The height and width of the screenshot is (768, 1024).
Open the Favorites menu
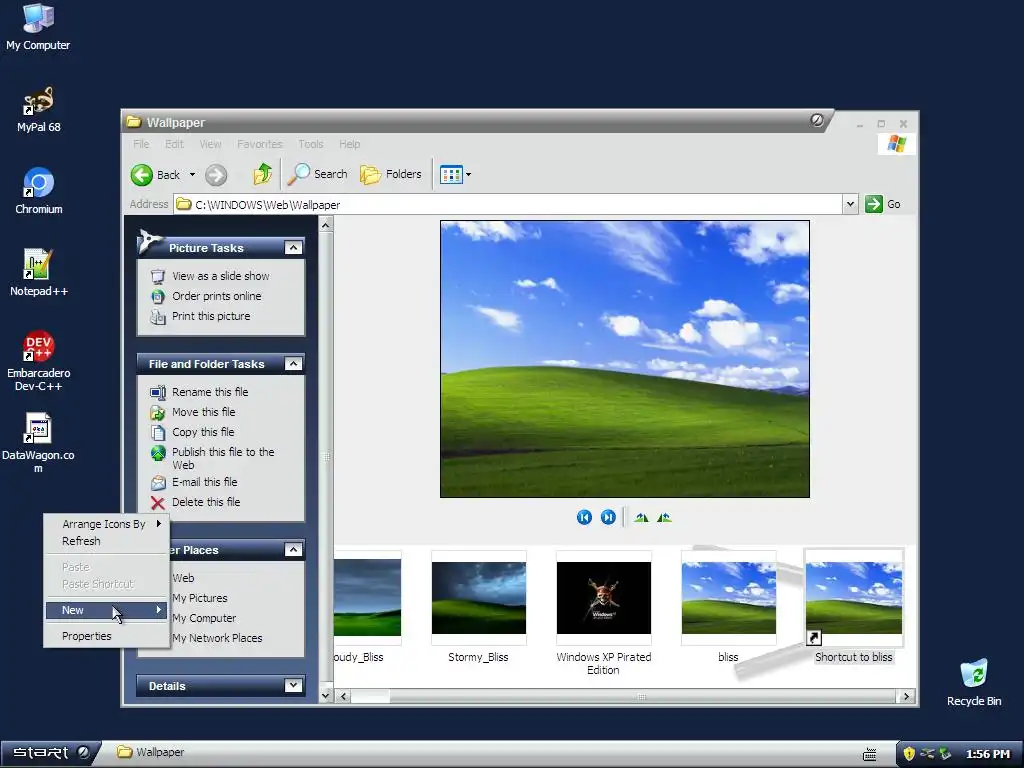[x=260, y=144]
